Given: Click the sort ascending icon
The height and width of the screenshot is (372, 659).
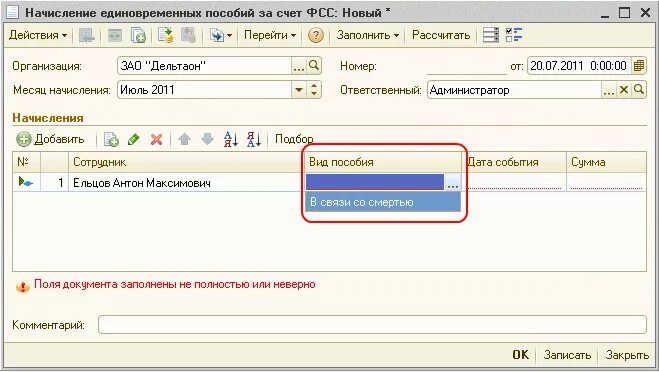Looking at the screenshot, I should tap(231, 139).
